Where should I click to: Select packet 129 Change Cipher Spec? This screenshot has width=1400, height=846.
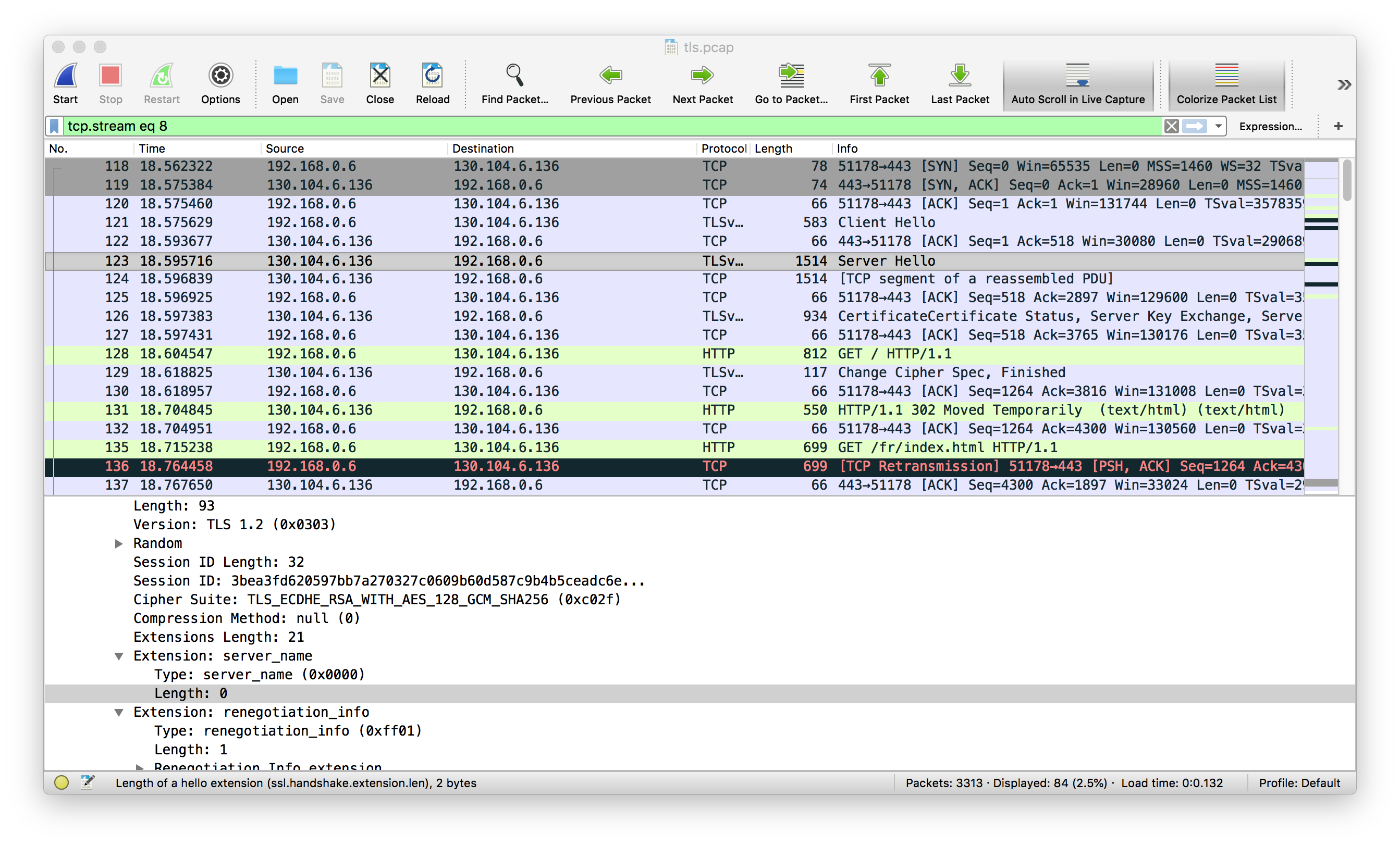point(674,372)
